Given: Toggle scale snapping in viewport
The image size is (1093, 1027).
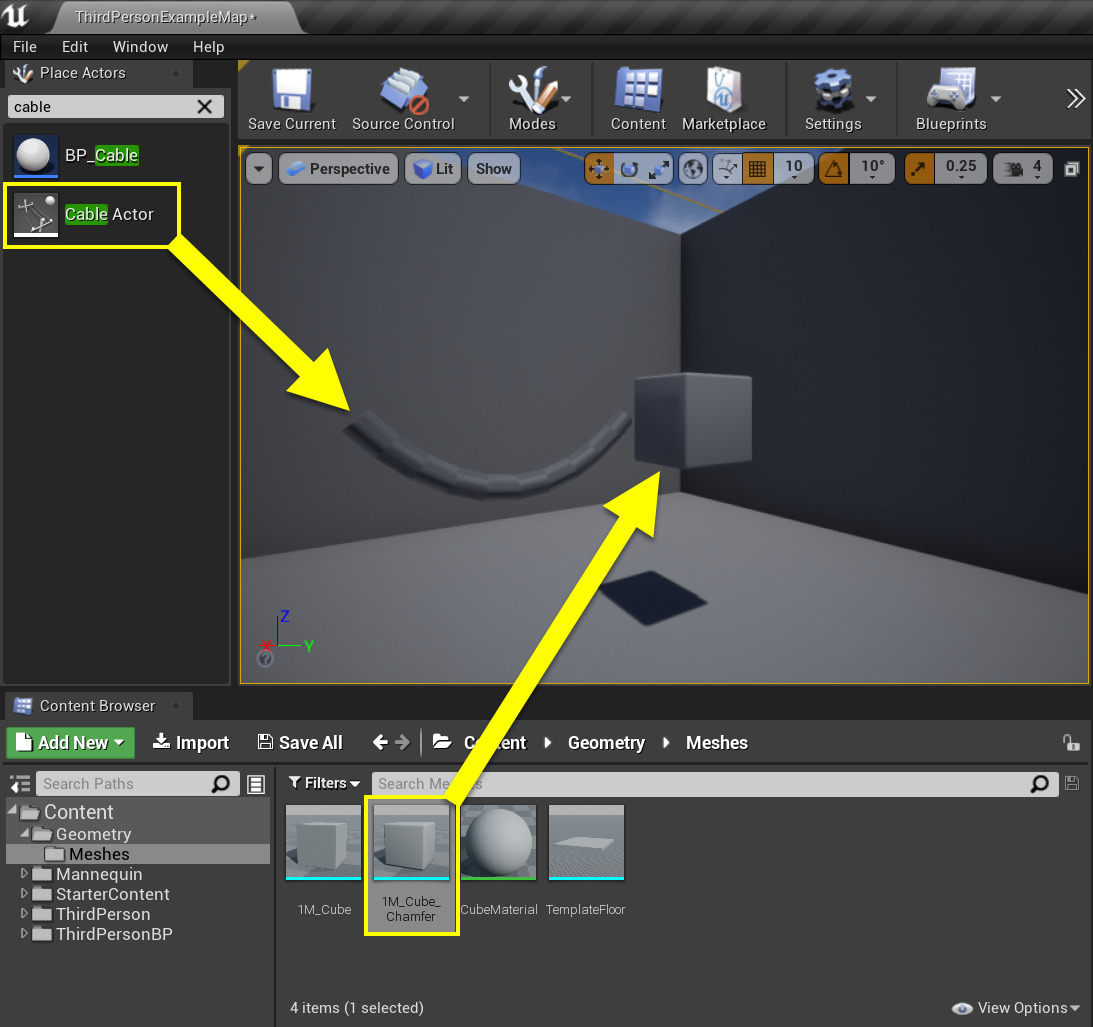Looking at the screenshot, I should (920, 169).
